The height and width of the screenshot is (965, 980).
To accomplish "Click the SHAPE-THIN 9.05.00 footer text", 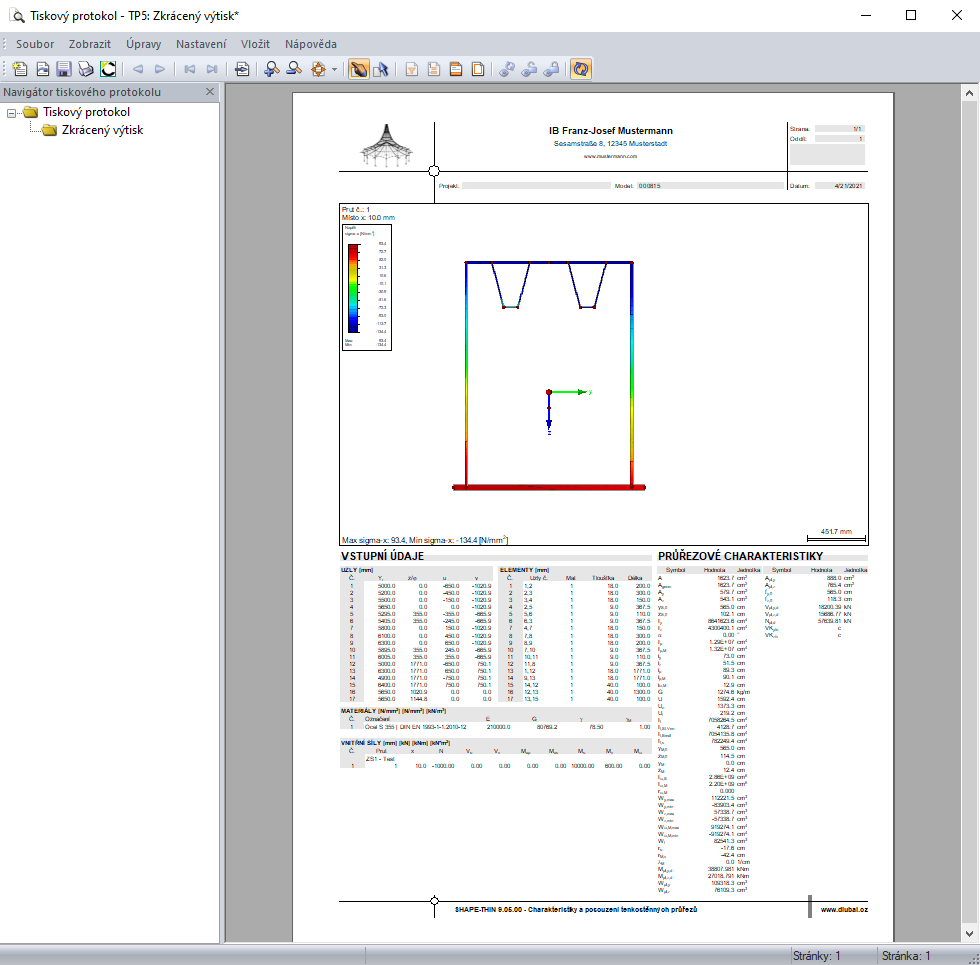I will 576,909.
